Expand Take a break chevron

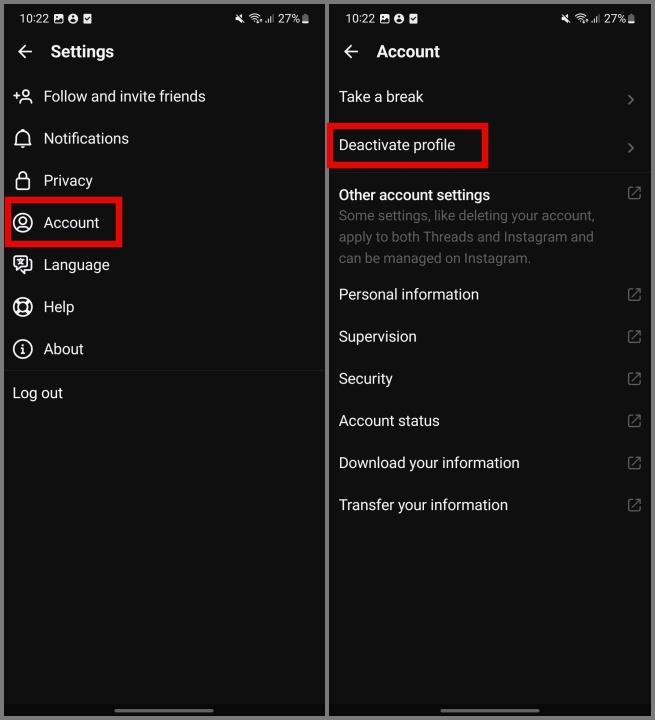point(631,100)
